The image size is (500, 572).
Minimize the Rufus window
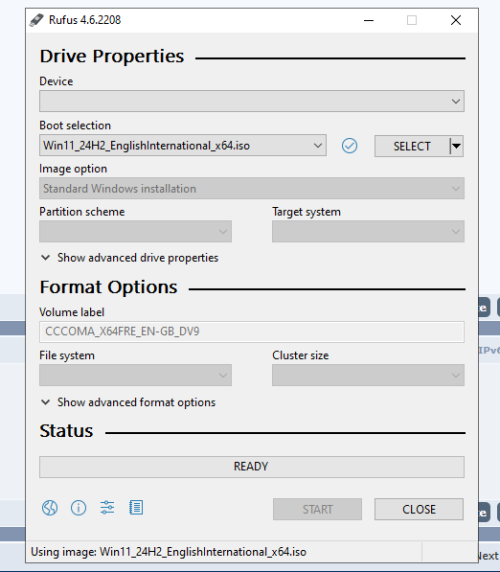[x=369, y=20]
